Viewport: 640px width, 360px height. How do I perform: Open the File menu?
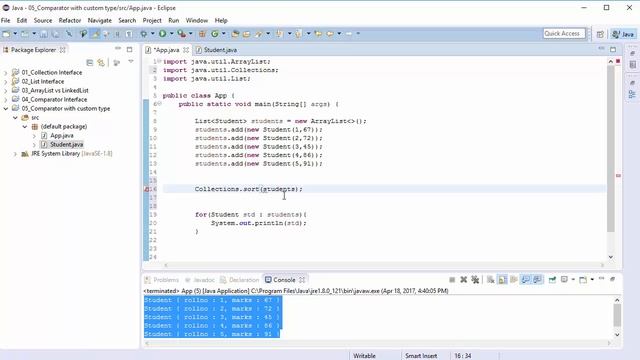(x=6, y=20)
